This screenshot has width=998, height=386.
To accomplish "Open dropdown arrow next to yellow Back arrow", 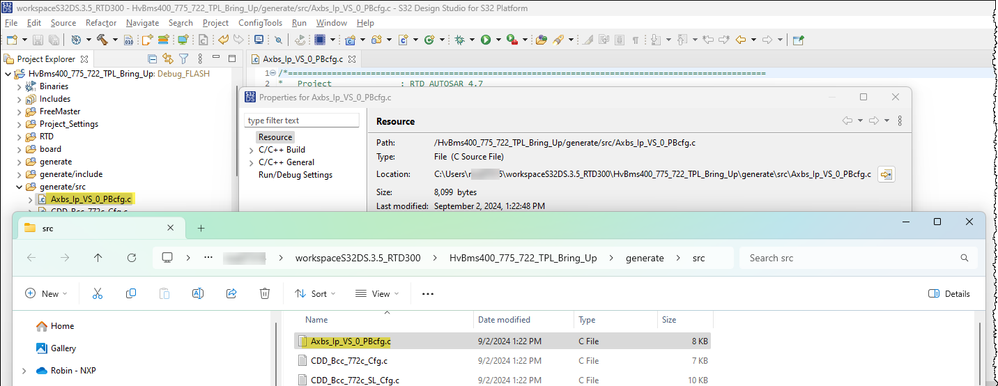I will (x=754, y=39).
